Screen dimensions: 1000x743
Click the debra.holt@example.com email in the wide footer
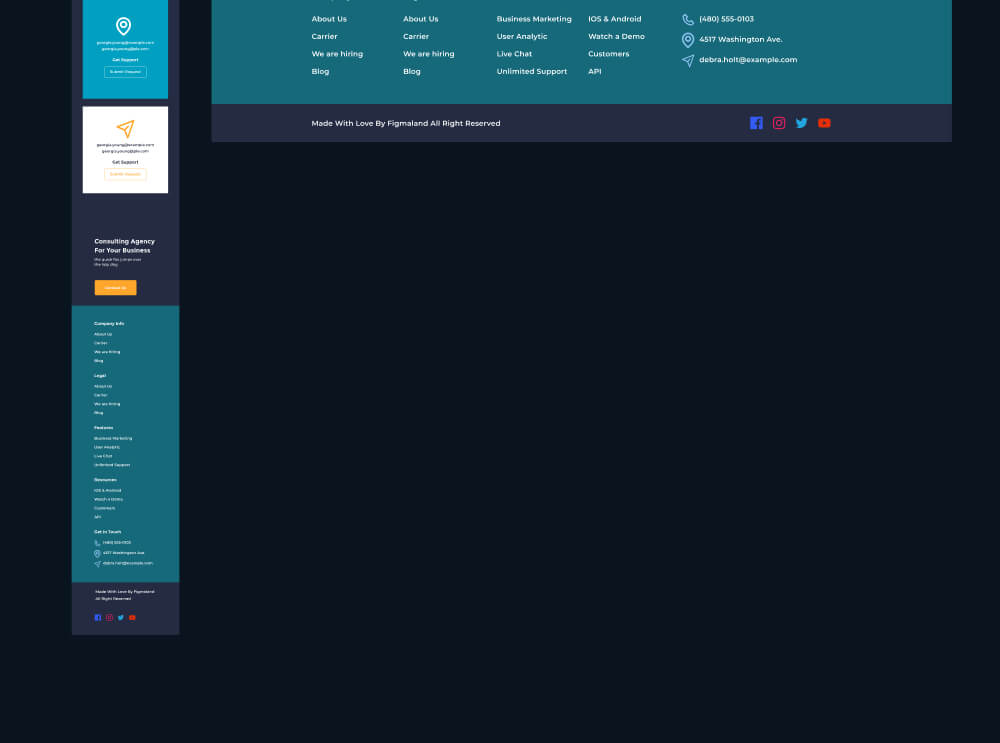(748, 60)
